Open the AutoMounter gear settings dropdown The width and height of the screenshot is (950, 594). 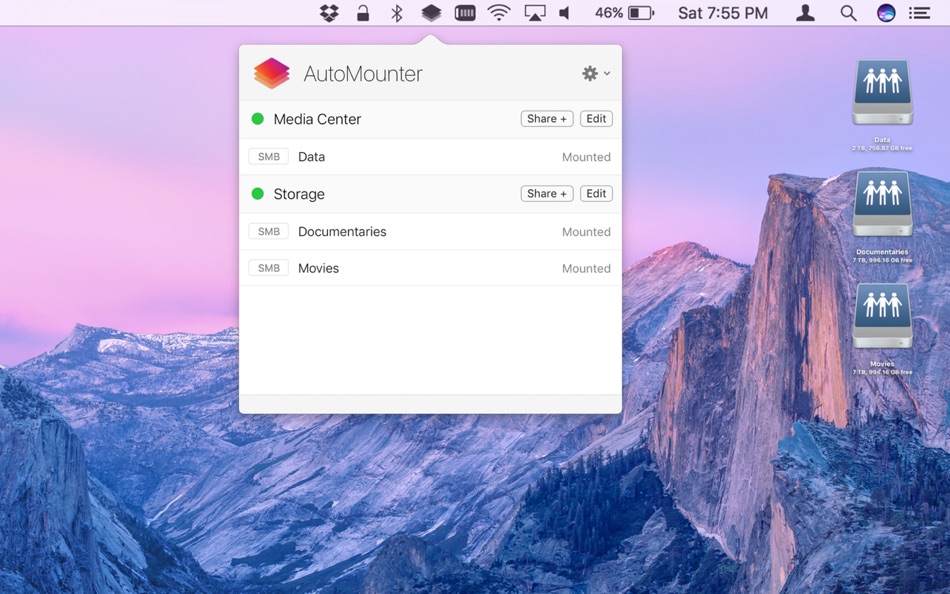click(596, 73)
